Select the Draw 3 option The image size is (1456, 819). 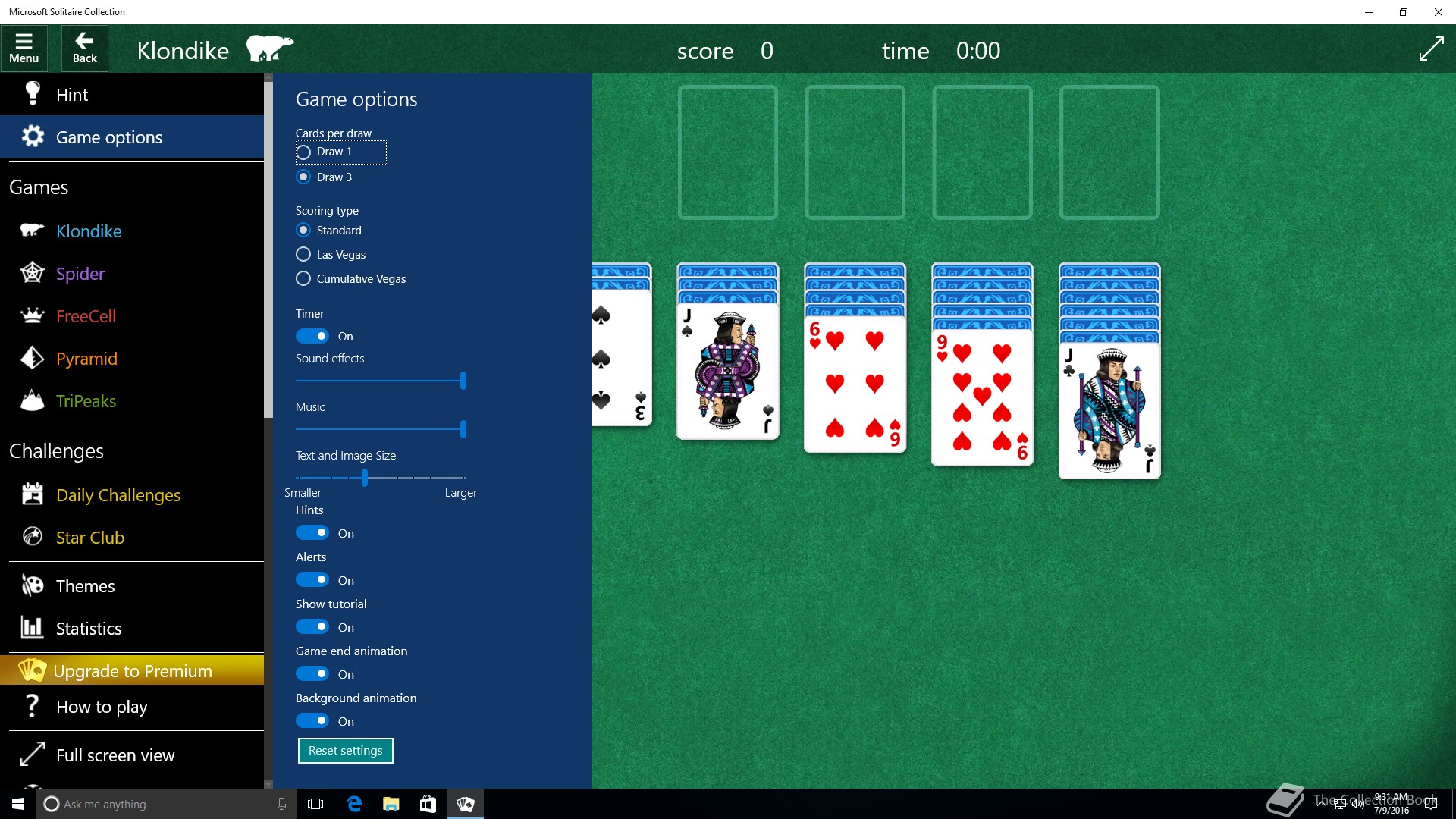pyautogui.click(x=325, y=177)
